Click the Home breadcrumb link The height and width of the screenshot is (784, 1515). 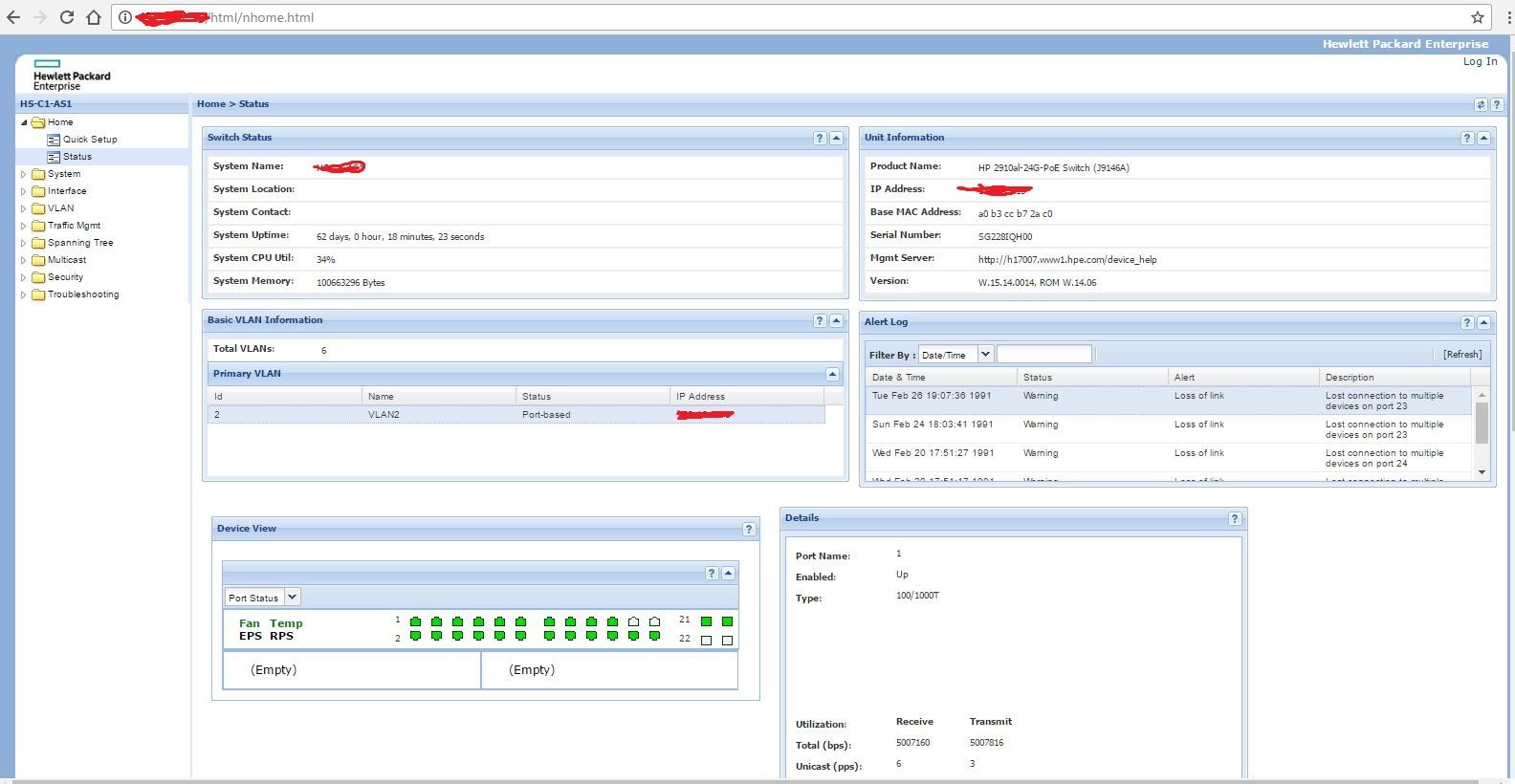coord(211,104)
